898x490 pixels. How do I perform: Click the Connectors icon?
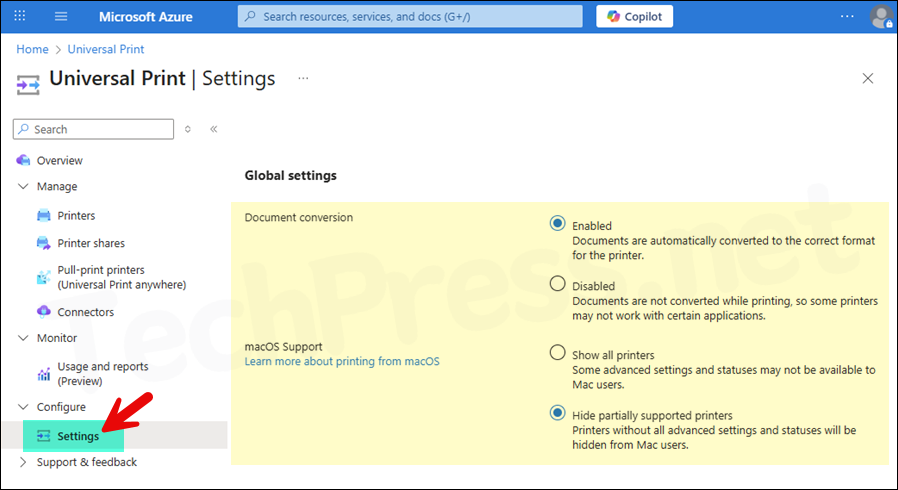[x=44, y=312]
